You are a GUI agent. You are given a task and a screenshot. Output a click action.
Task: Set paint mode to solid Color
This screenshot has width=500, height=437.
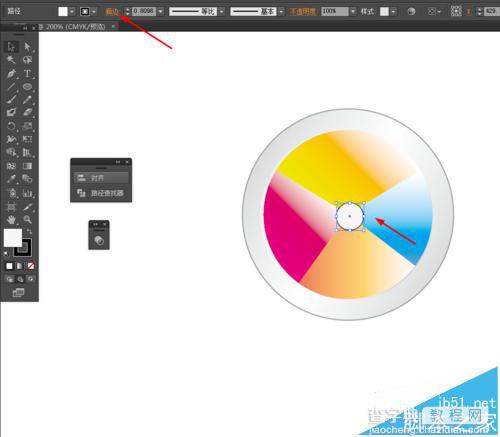pos(9,266)
